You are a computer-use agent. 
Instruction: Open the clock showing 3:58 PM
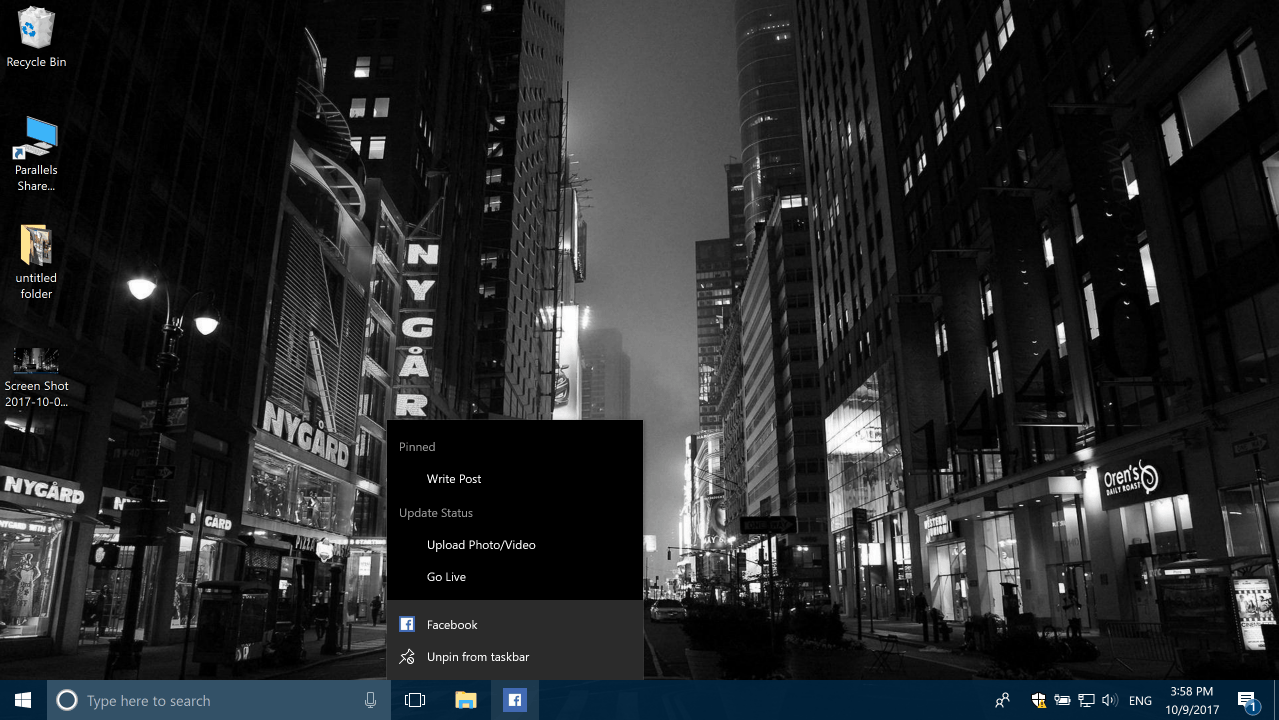(1190, 700)
